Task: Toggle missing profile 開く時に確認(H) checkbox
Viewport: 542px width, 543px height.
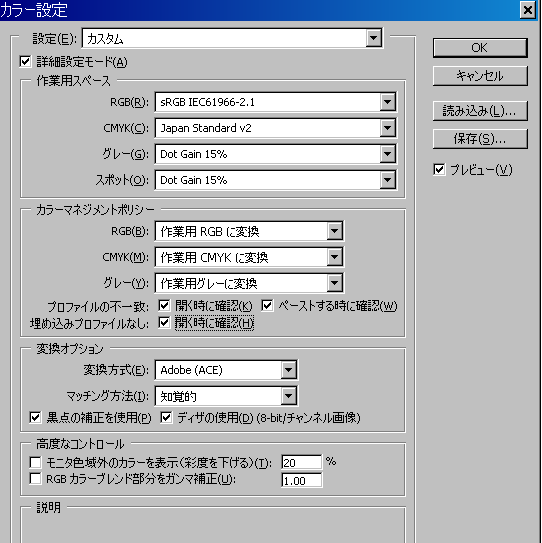Action: (164, 323)
